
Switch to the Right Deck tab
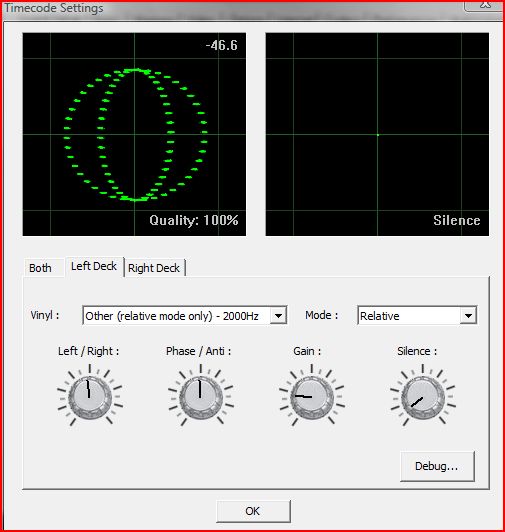[x=154, y=268]
